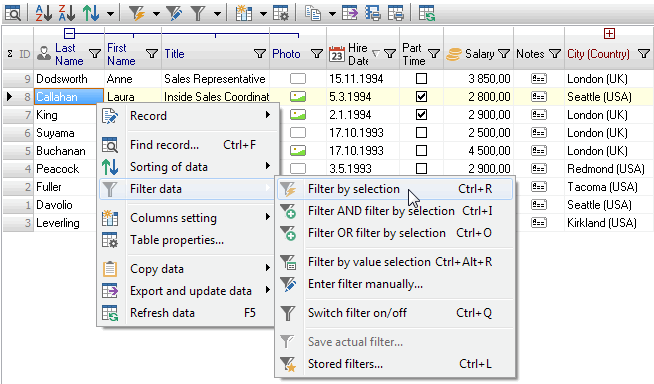Sort descending Z to A toolbar icon
The height and width of the screenshot is (384, 654).
point(67,13)
